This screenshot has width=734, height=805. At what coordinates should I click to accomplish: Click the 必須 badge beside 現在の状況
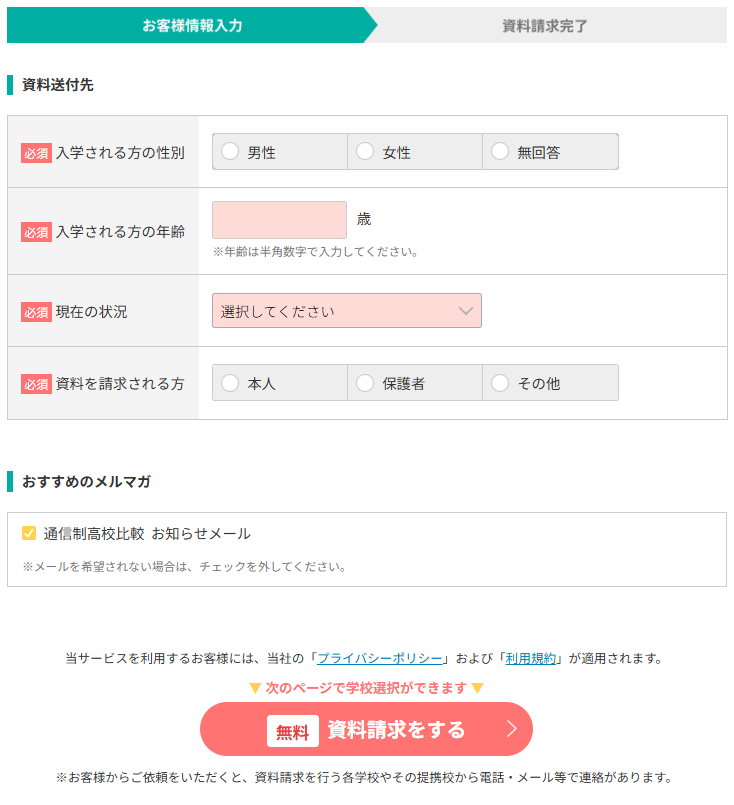coord(36,312)
